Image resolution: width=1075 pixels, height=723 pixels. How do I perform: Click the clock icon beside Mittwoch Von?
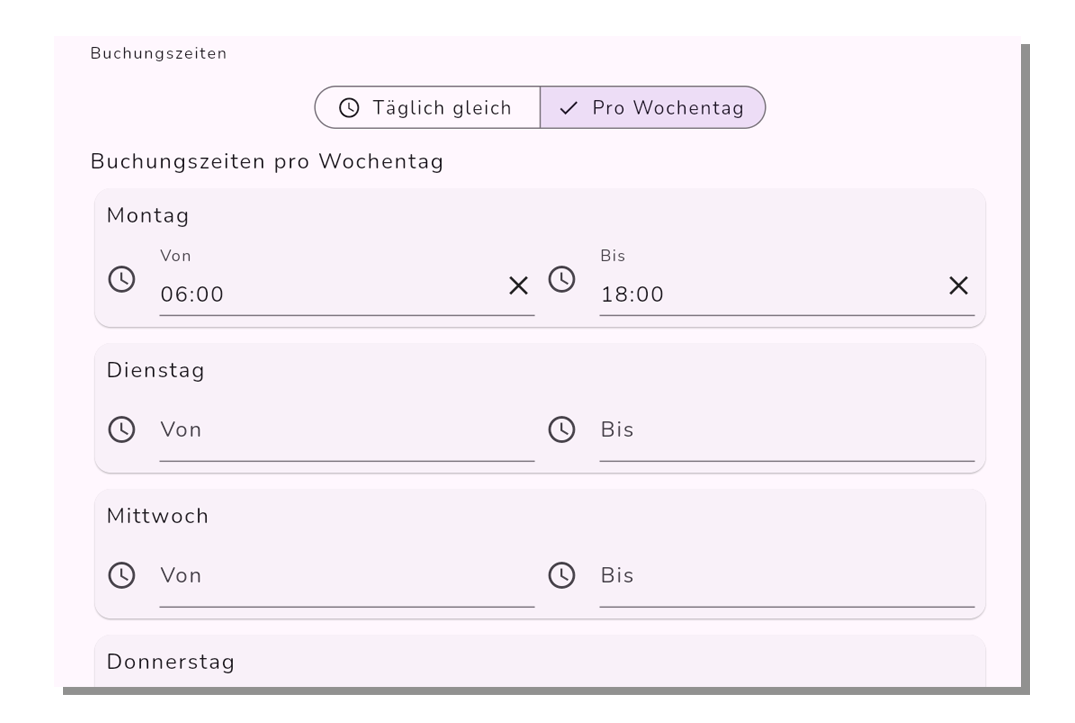tap(122, 576)
